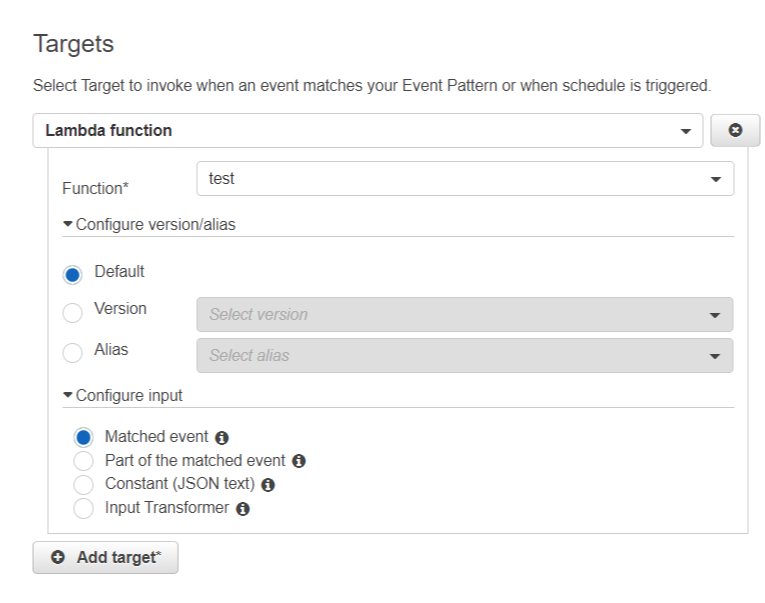Click the Targets heading text
The width and height of the screenshot is (765, 603).
[x=74, y=44]
